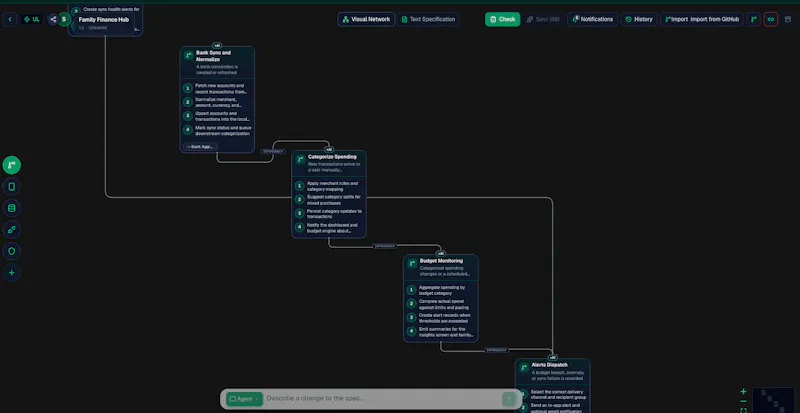The height and width of the screenshot is (413, 800).
Task: Select step Notify the dashboard and budget engine
Action: [x=329, y=228]
